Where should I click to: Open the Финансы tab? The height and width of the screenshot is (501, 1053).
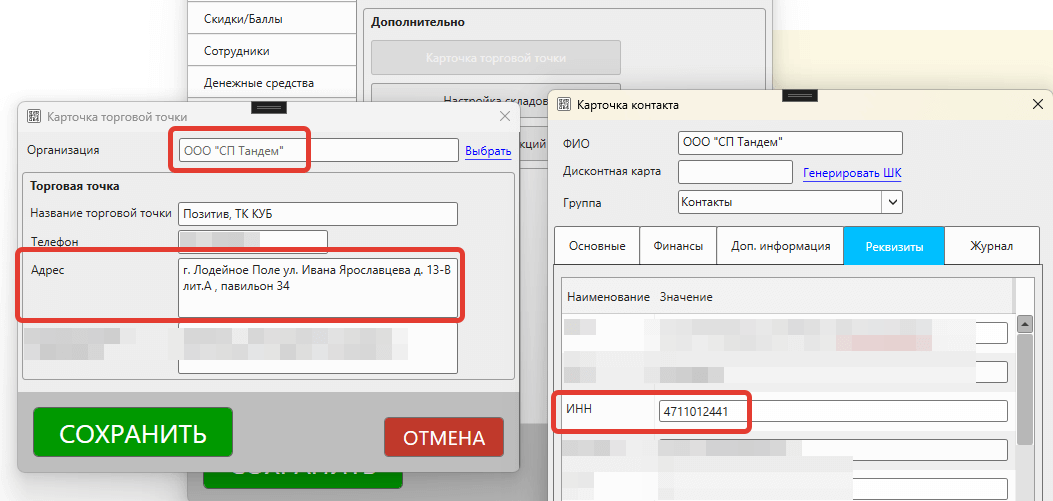click(678, 246)
